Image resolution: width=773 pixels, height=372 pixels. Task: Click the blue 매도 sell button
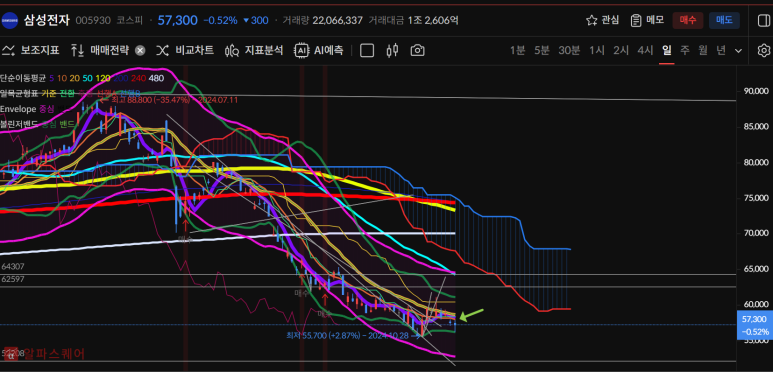coord(724,20)
